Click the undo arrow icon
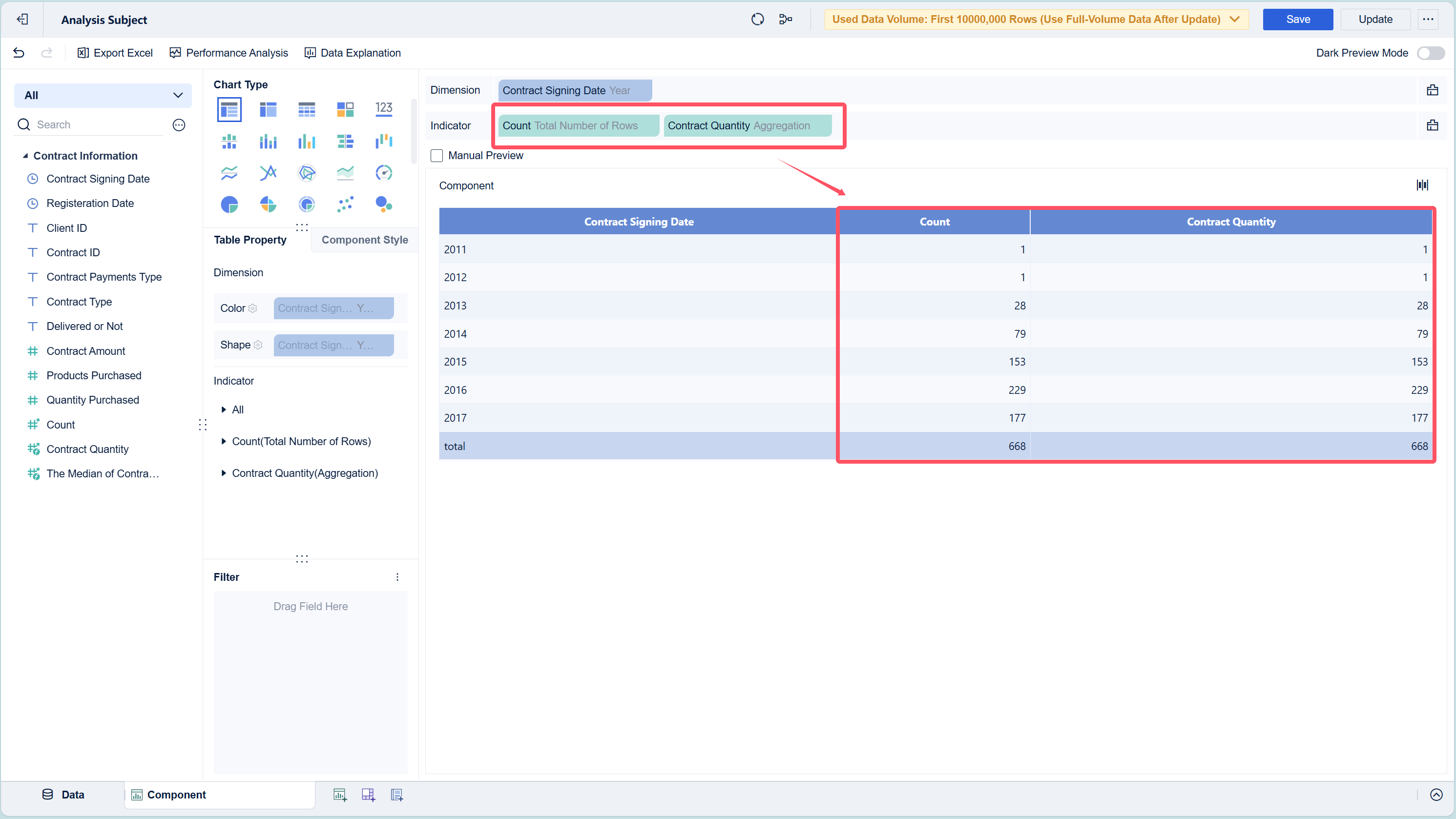Viewport: 1456px width, 819px height. click(19, 53)
